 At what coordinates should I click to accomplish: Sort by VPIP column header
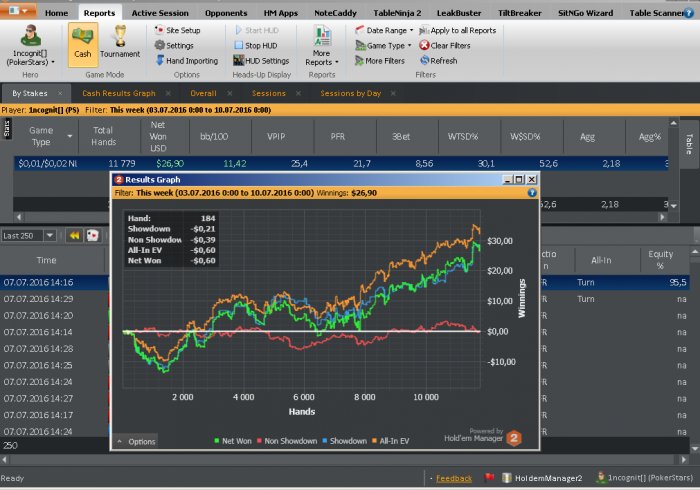click(x=276, y=137)
